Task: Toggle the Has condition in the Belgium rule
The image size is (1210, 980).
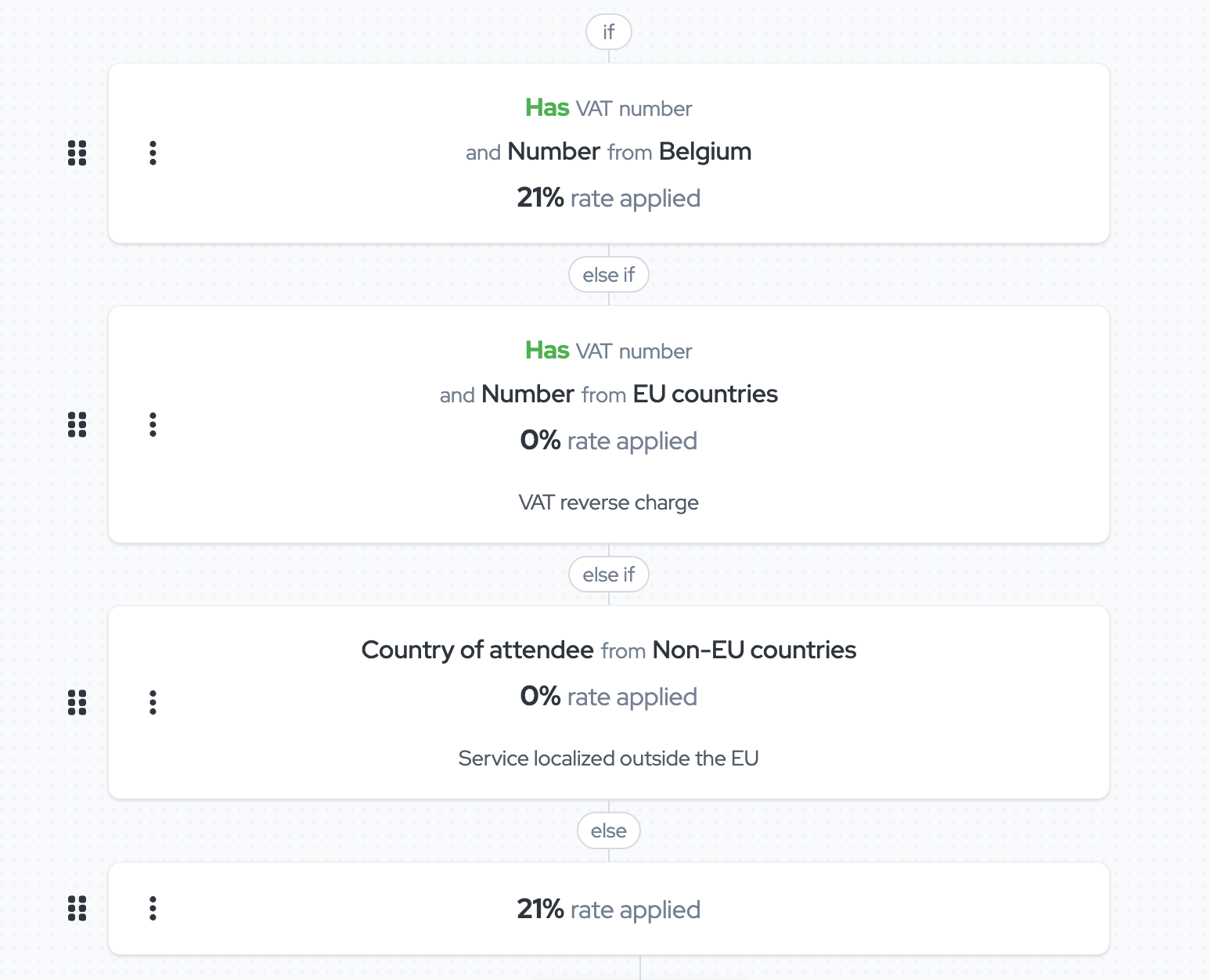Action: tap(547, 108)
